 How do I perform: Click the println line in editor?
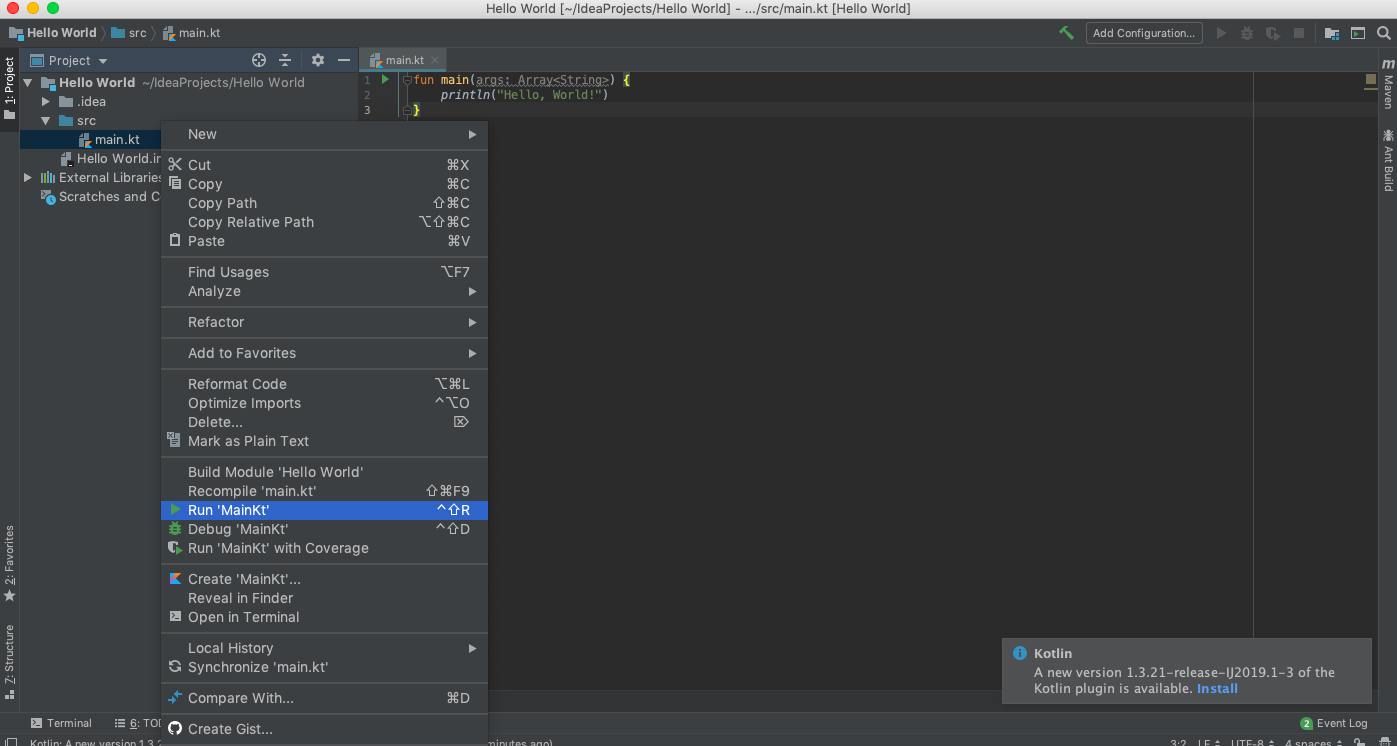point(524,95)
